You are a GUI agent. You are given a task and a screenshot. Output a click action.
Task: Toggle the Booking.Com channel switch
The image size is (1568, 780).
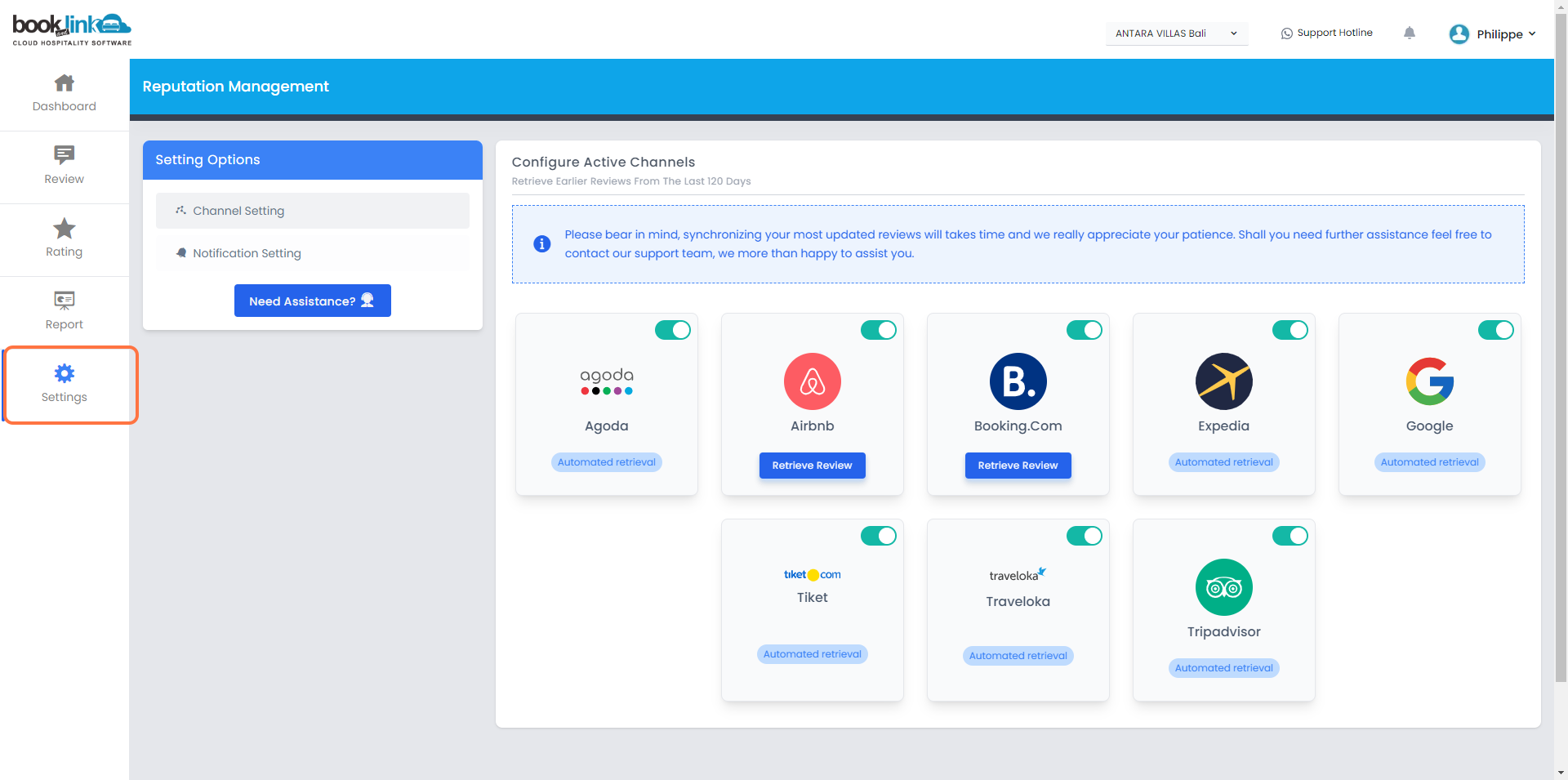(1085, 330)
